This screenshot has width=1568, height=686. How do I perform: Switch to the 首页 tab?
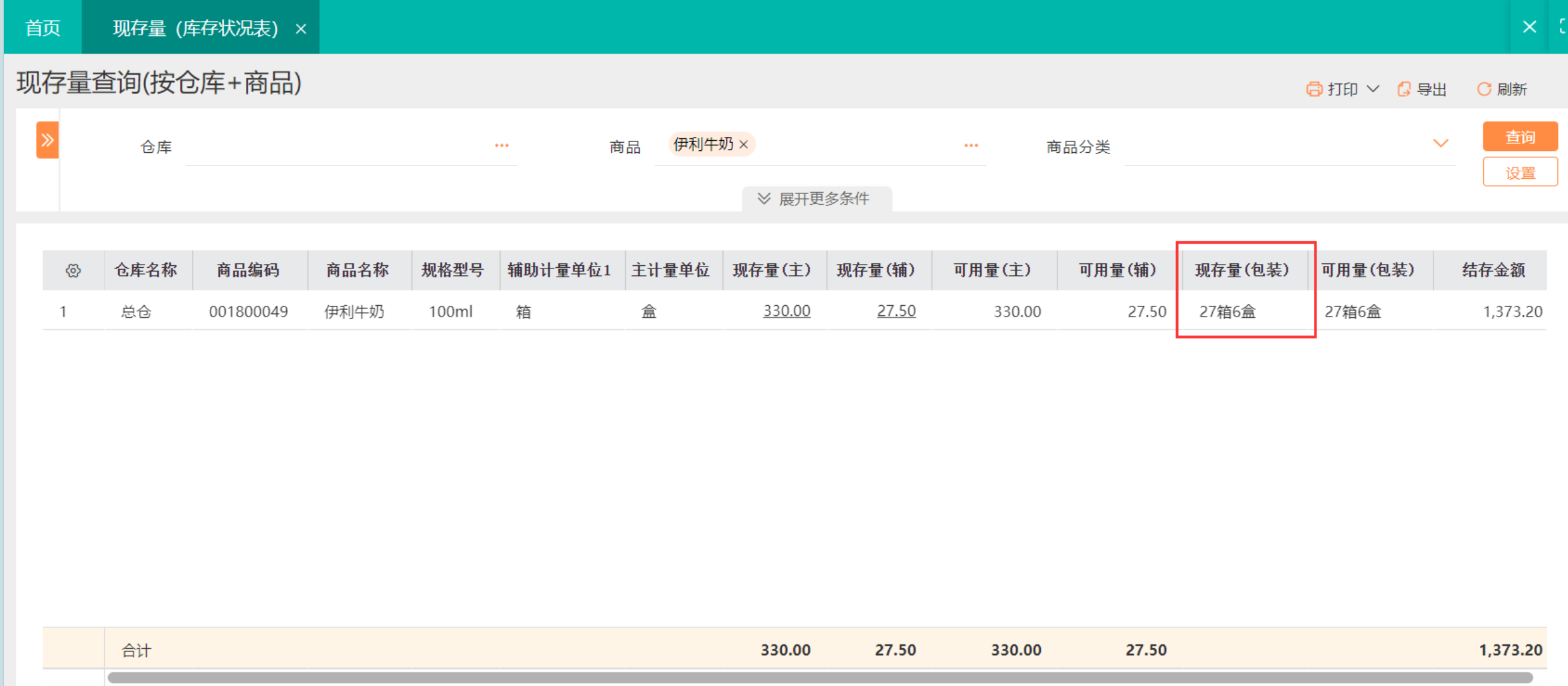[43, 28]
